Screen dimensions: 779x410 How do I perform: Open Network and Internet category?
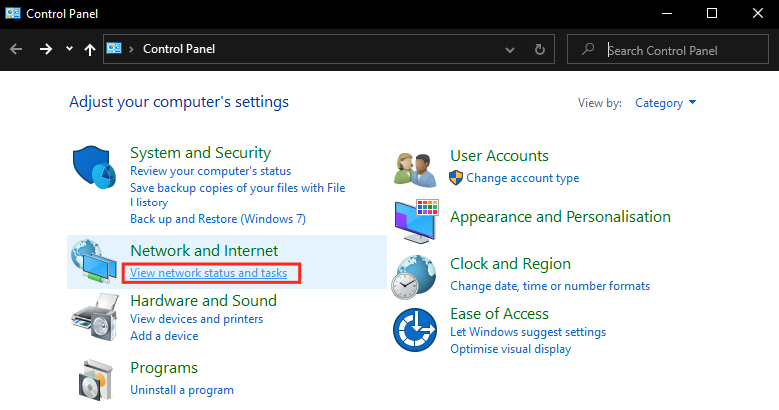(204, 250)
